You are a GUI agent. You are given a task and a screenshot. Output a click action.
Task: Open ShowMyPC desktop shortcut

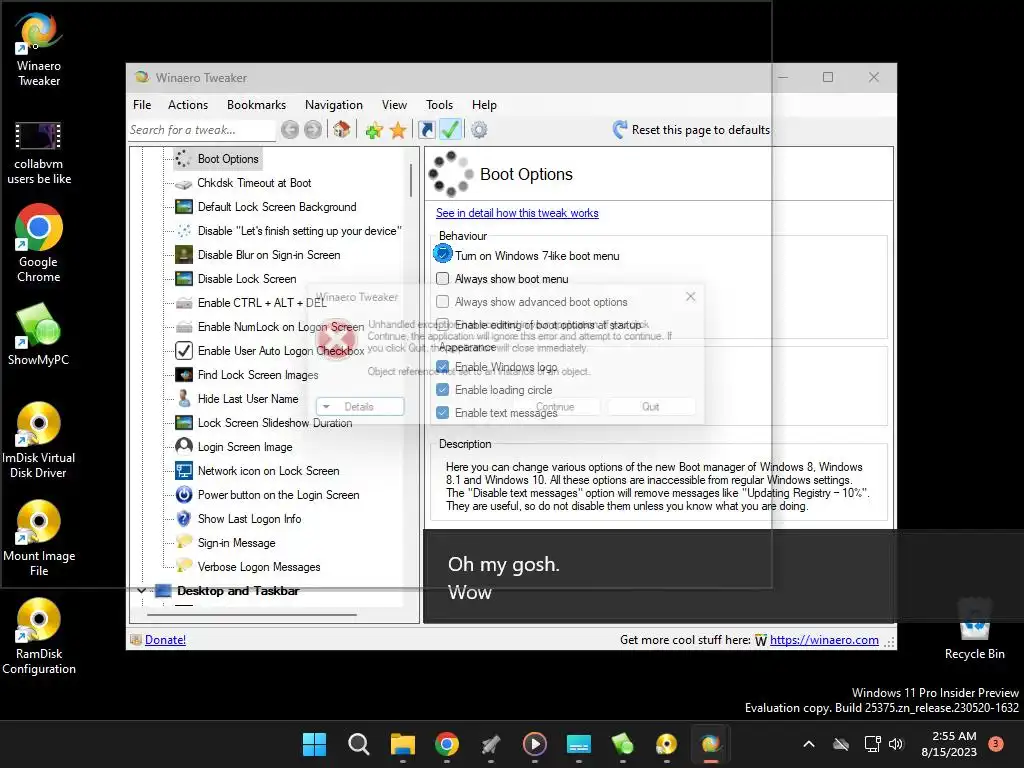39,334
